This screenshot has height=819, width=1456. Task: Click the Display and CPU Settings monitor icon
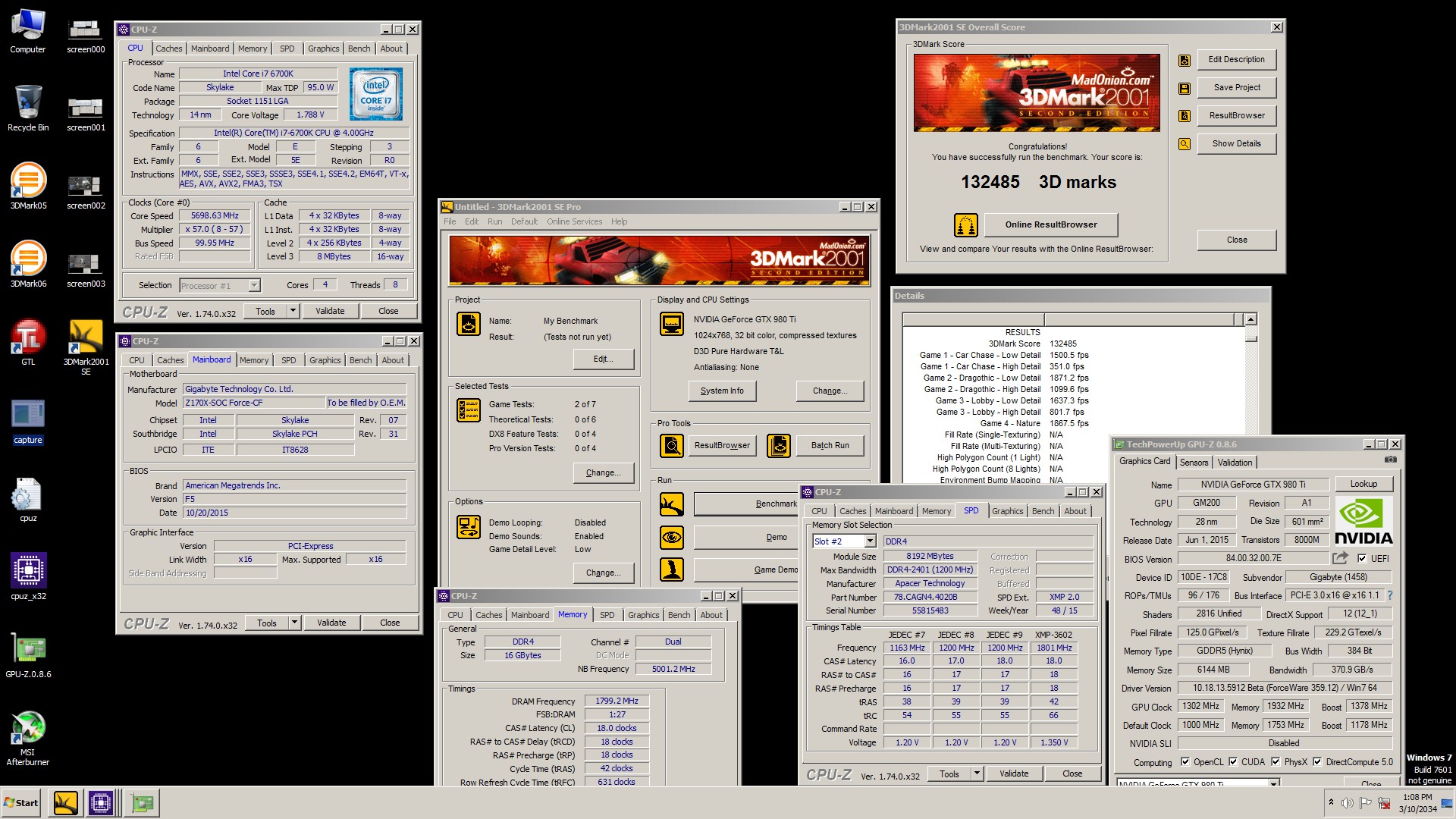point(671,324)
